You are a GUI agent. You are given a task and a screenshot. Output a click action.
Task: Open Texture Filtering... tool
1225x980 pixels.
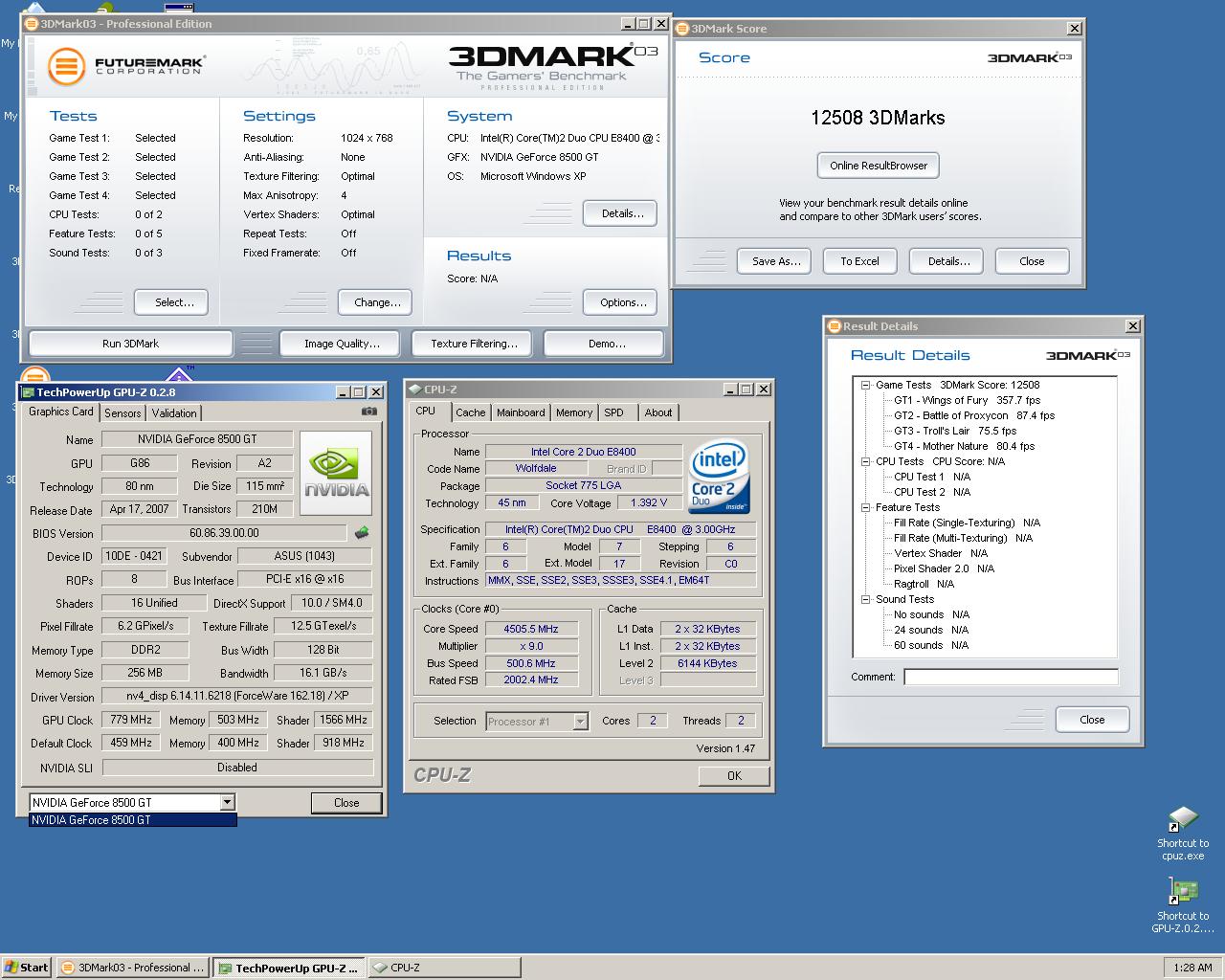coord(474,344)
